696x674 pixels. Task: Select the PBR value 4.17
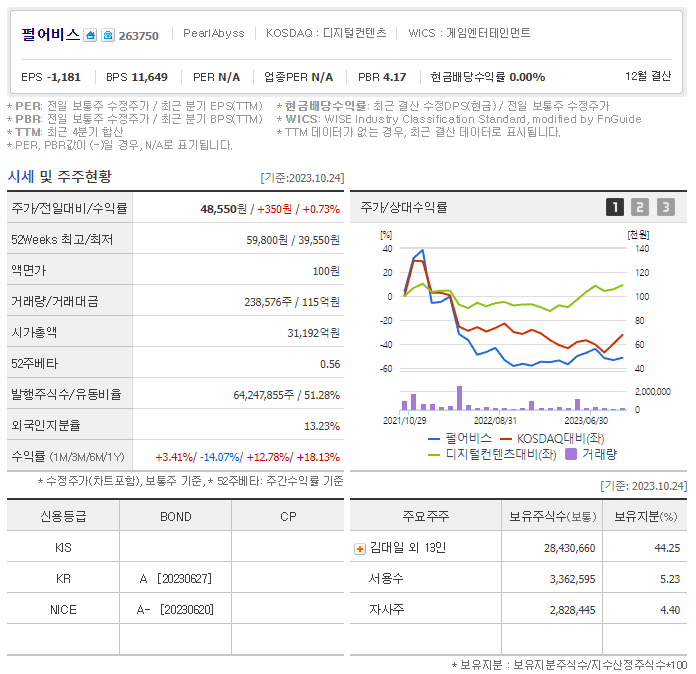pyautogui.click(x=394, y=77)
